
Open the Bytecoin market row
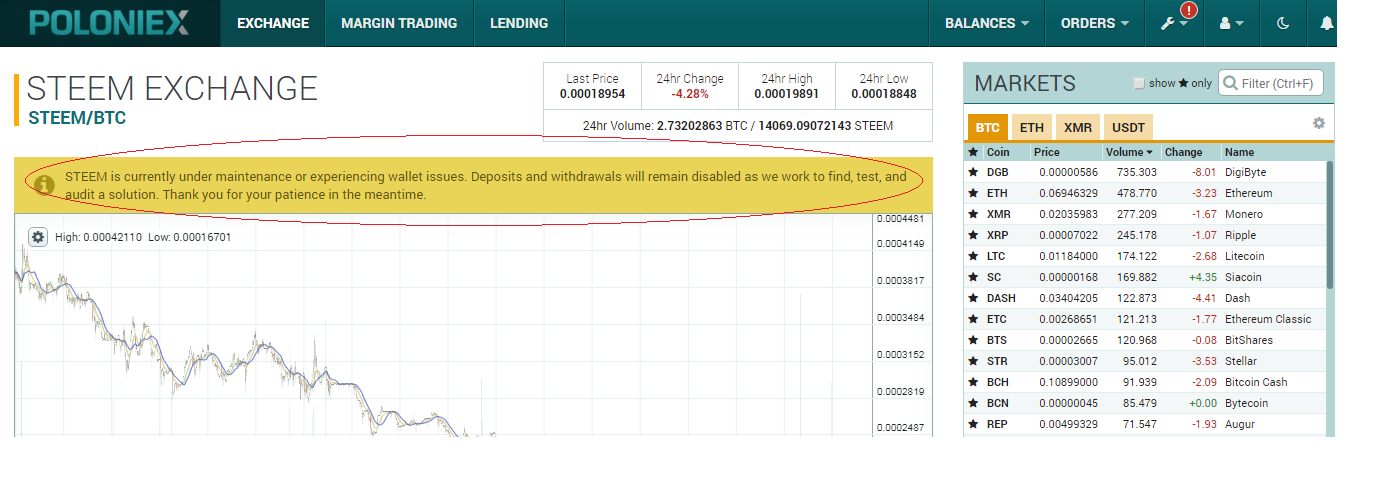[x=1145, y=403]
